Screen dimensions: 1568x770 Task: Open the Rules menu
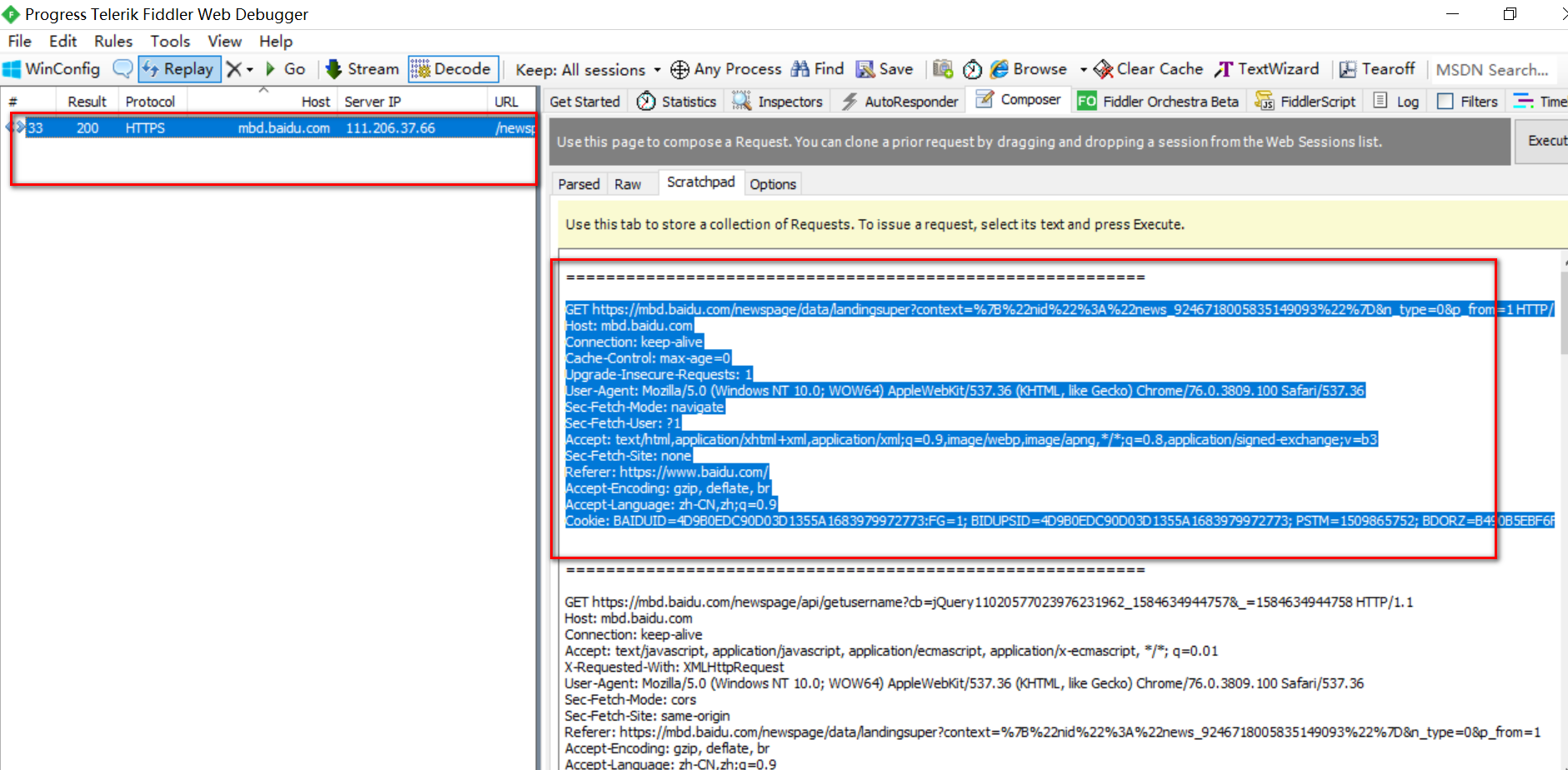point(113,41)
